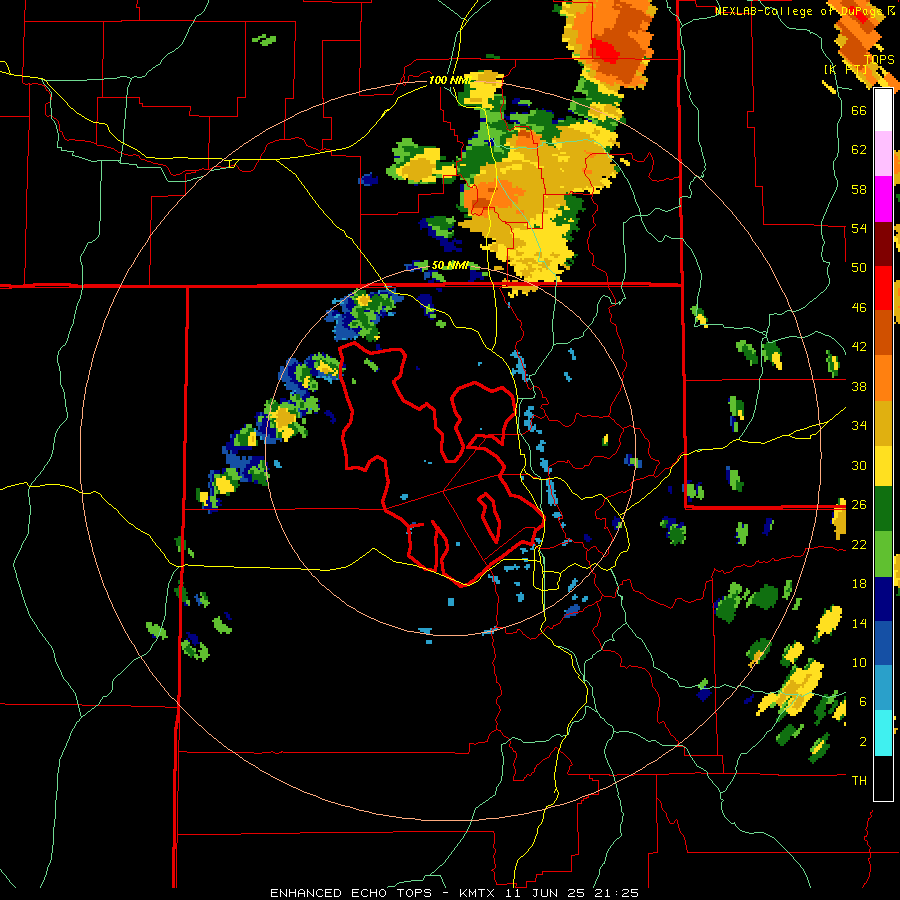The image size is (900, 900).
Task: Click the "KMTX" station identifier
Action: point(479,893)
